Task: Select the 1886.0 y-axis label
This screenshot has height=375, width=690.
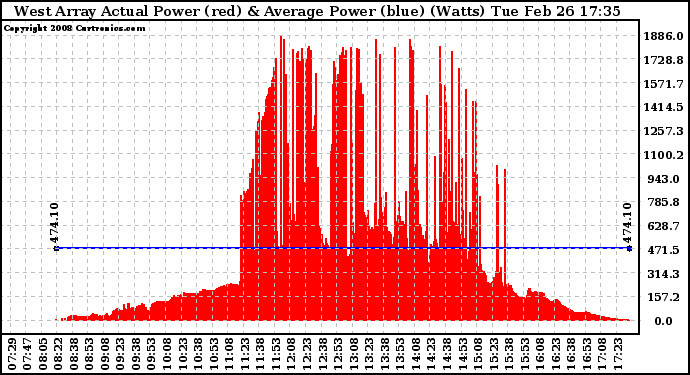Action: pos(664,36)
